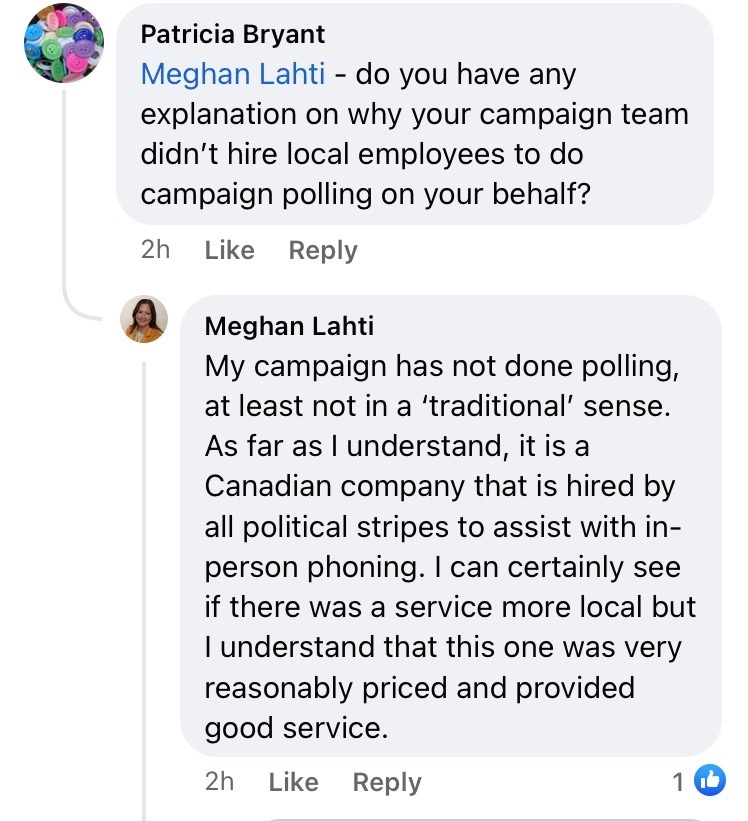Image resolution: width=748 pixels, height=821 pixels.
Task: Click the blue thumbs-up reaction icon
Action: click(709, 781)
